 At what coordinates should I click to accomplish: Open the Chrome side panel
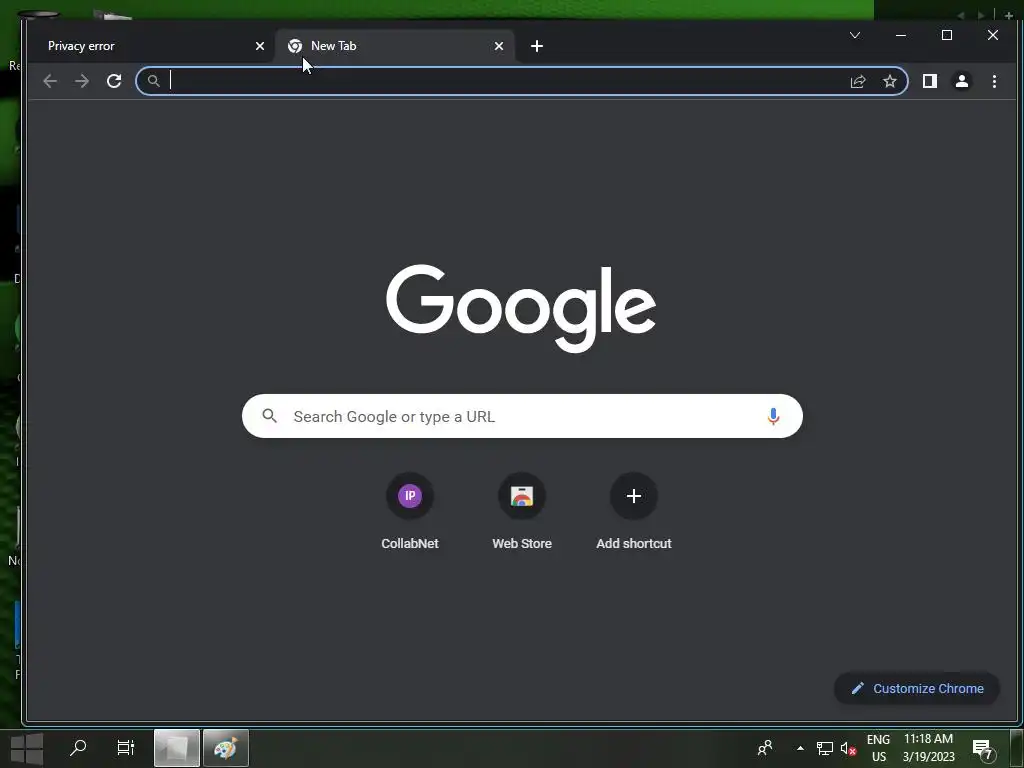tap(930, 81)
